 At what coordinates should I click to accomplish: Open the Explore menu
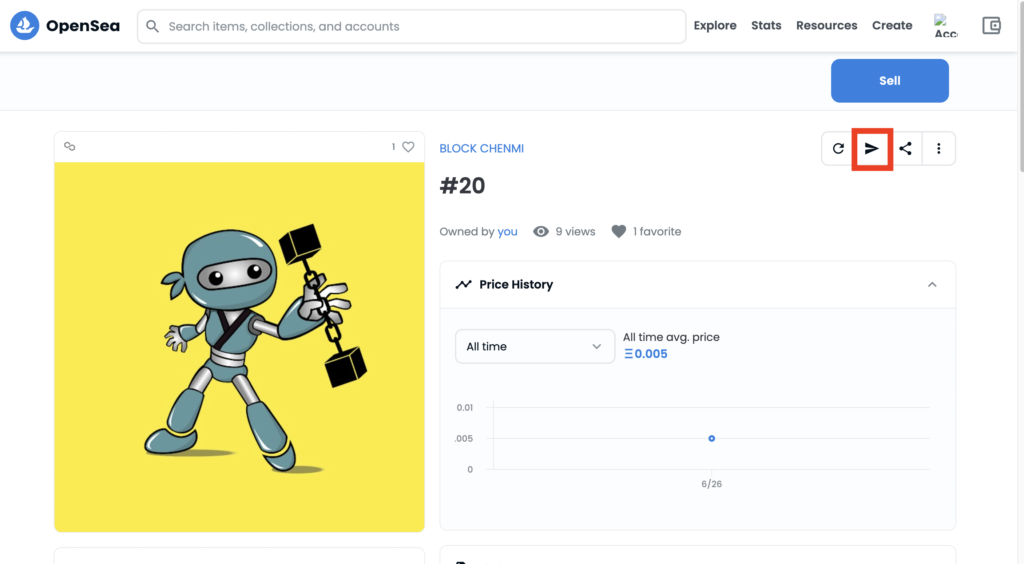click(x=714, y=25)
